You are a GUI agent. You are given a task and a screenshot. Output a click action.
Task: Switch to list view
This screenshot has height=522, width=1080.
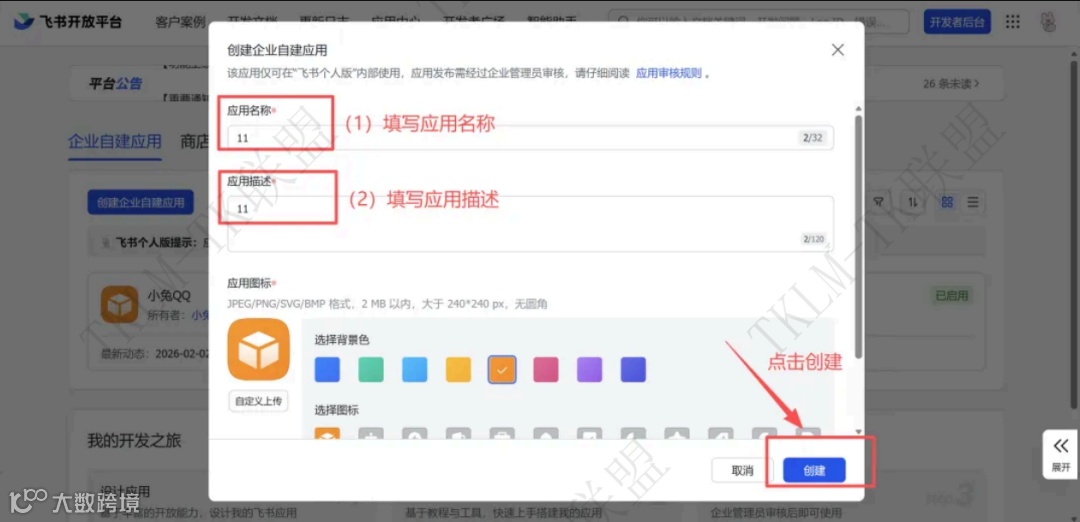pyautogui.click(x=973, y=202)
